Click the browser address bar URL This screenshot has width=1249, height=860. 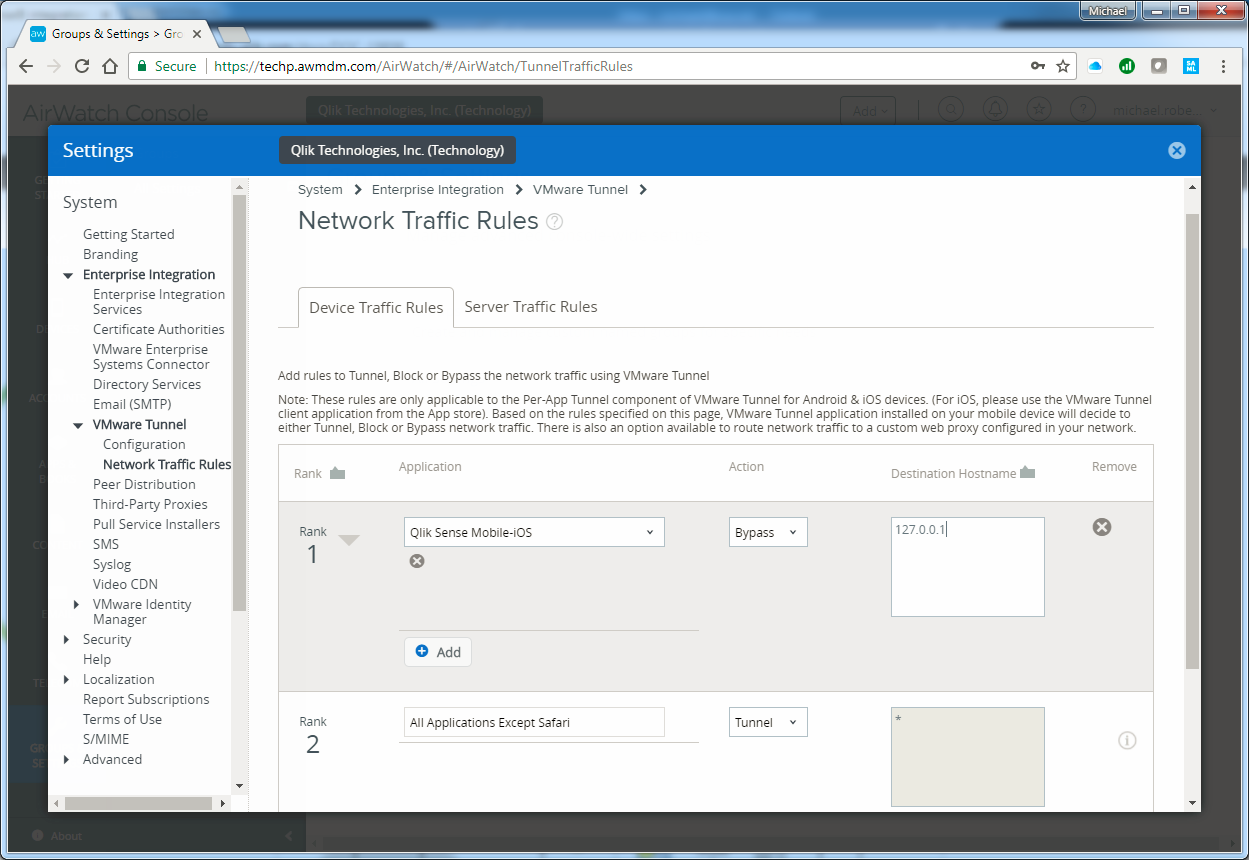pyautogui.click(x=423, y=66)
